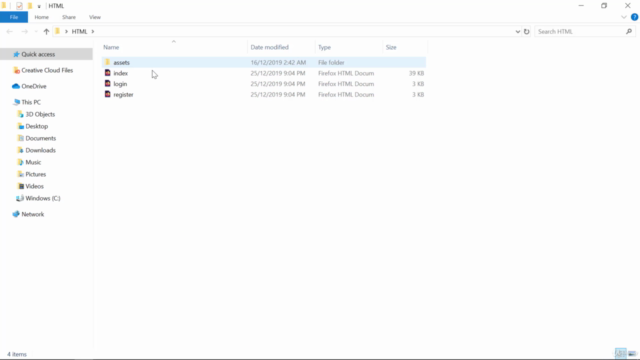Viewport: 640px width, 360px height.
Task: Open the View ribbon tab
Action: (x=95, y=17)
